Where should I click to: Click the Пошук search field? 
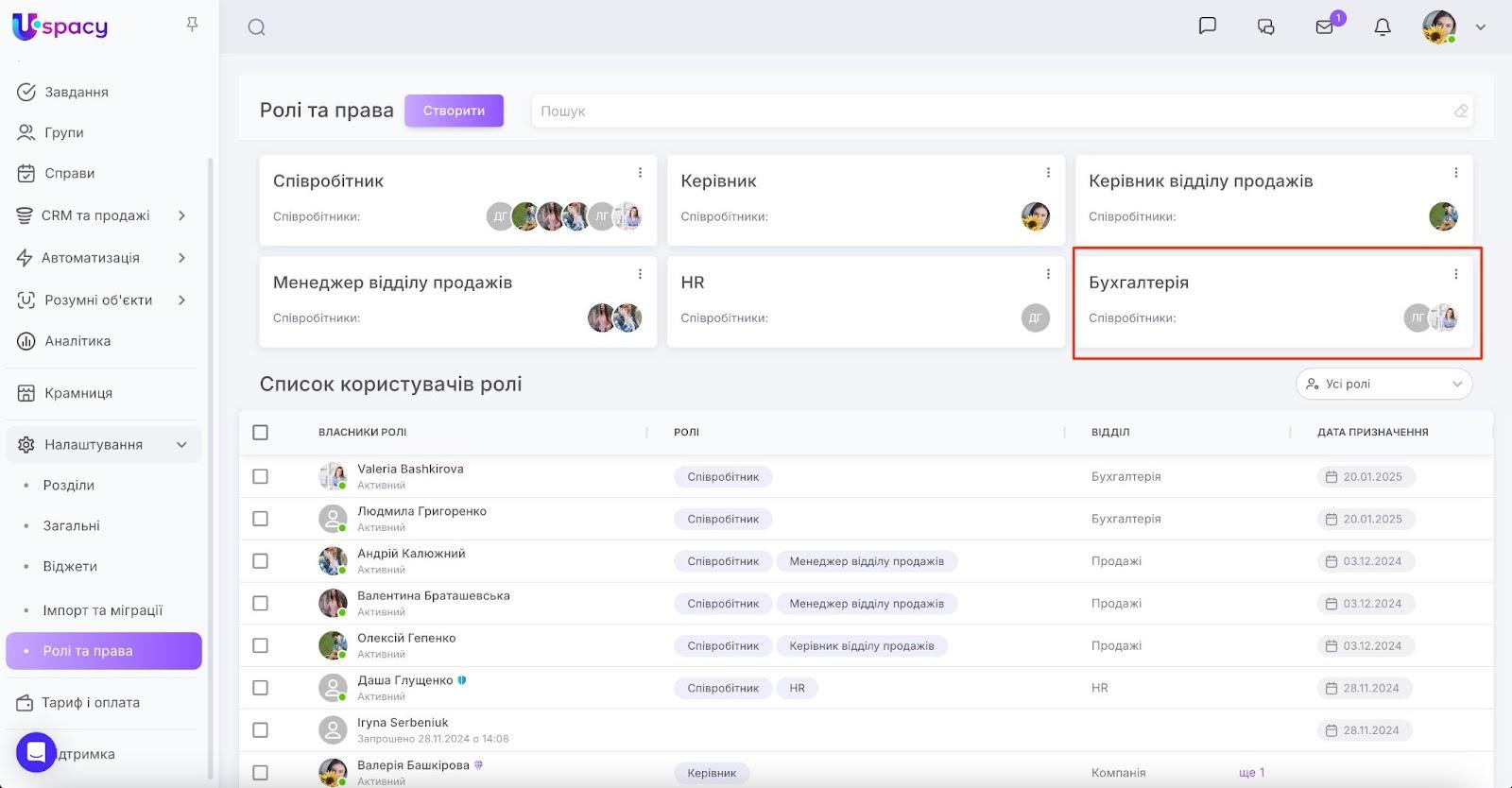[992, 111]
